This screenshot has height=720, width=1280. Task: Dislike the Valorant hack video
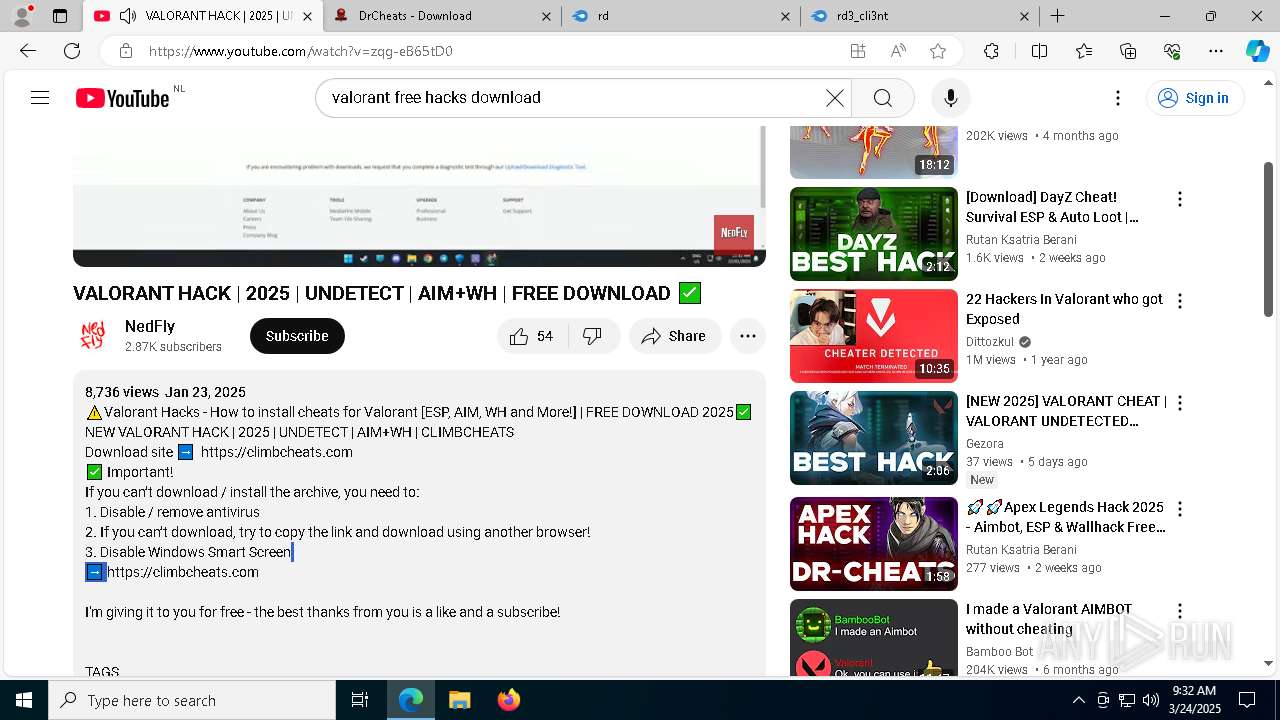pos(593,336)
